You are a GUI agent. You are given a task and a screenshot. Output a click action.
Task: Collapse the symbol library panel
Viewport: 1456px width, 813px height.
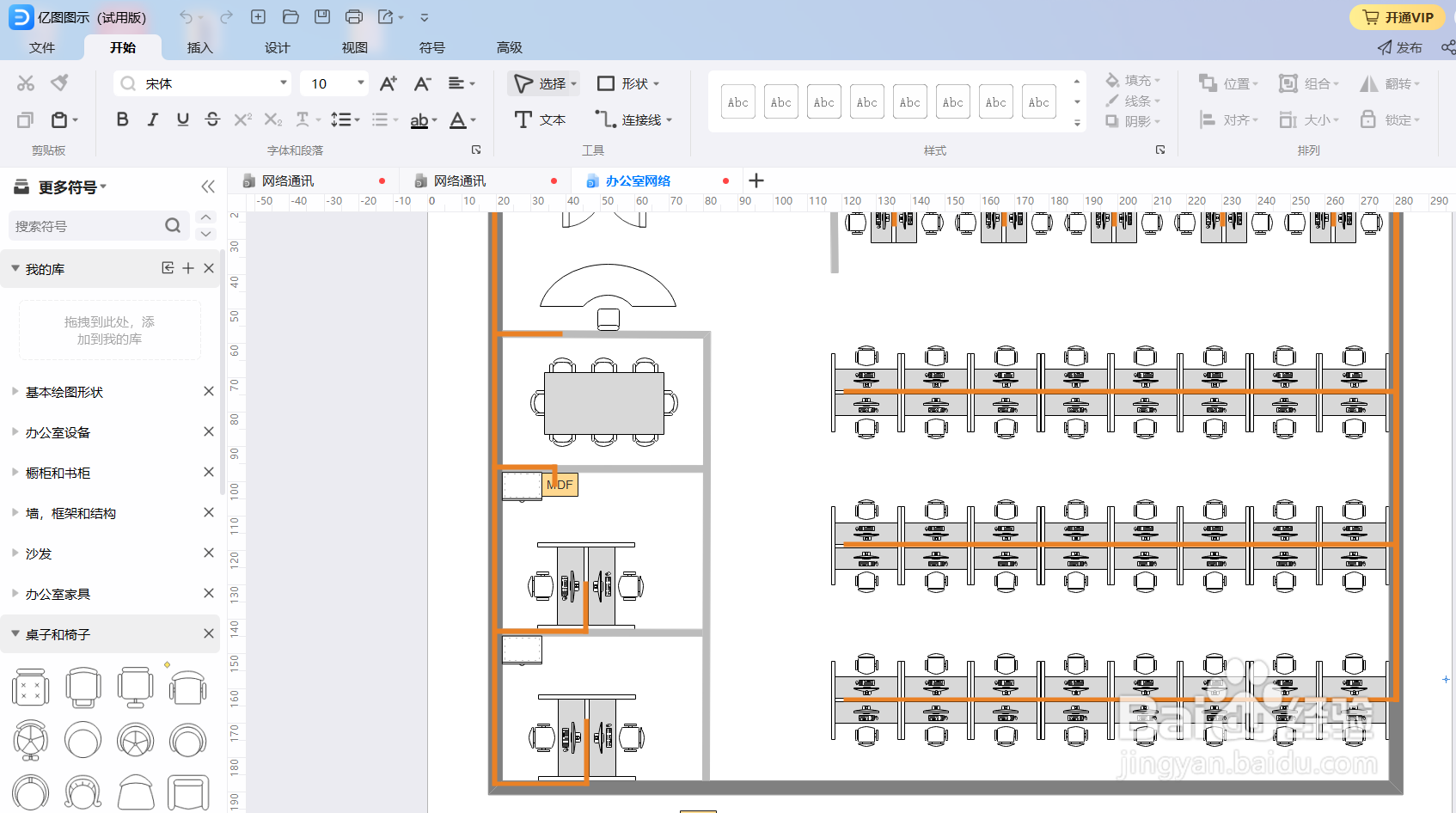click(208, 186)
